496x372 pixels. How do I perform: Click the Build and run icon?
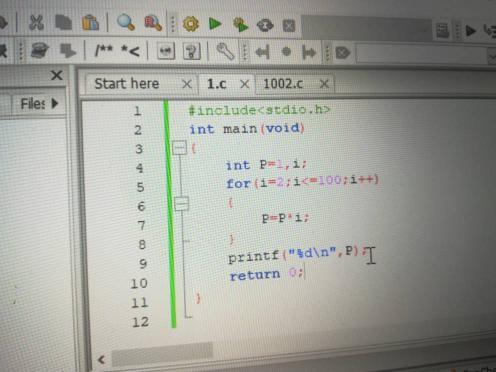(240, 25)
